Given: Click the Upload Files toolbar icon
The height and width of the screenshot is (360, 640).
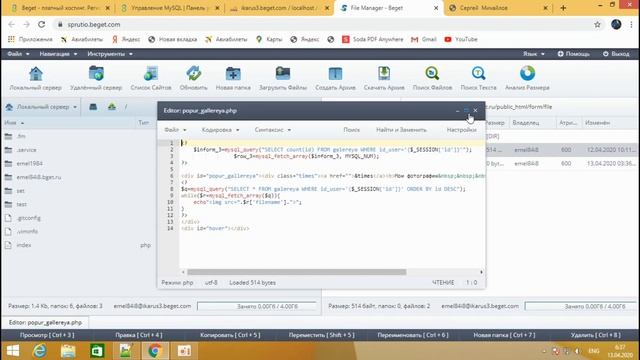Looking at the screenshot, I should [283, 78].
